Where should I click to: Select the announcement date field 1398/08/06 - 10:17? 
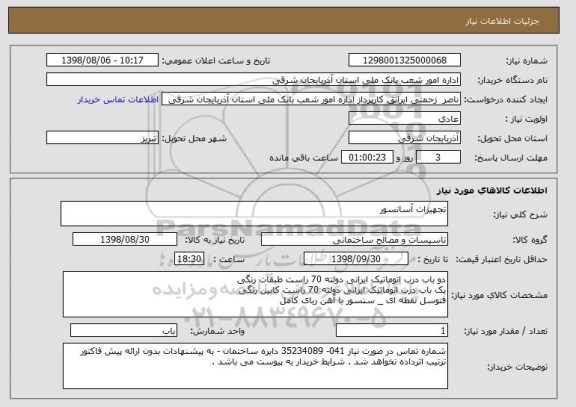pyautogui.click(x=102, y=60)
